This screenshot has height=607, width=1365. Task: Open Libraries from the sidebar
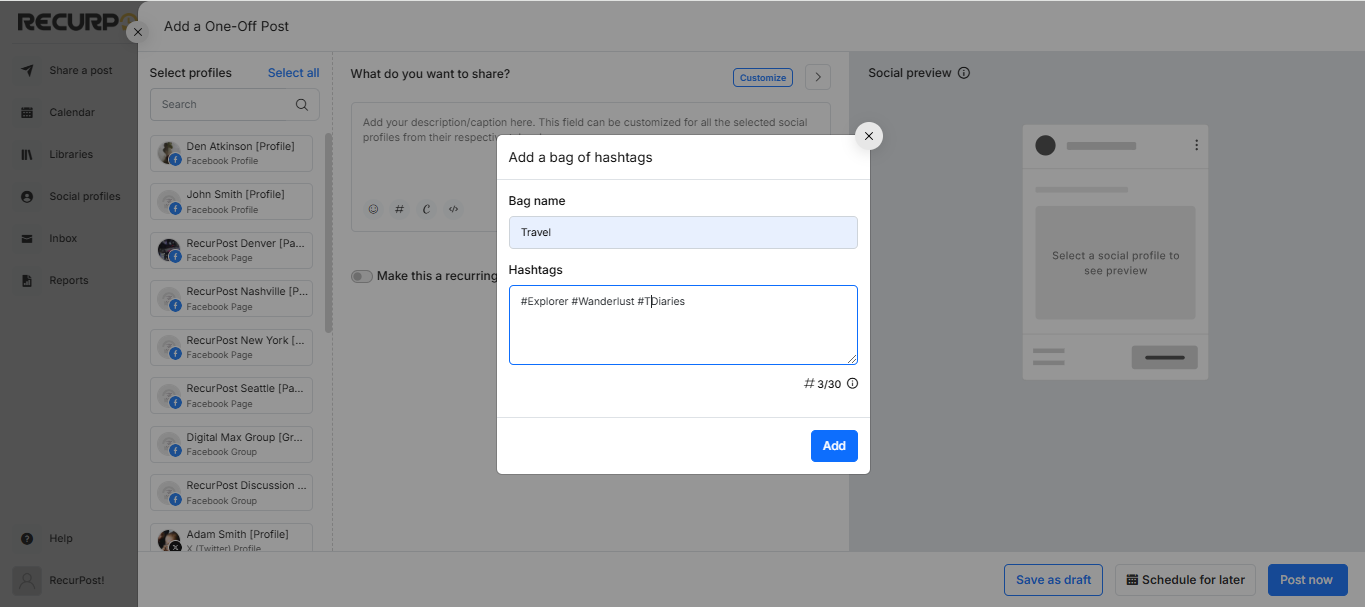[x=69, y=155]
